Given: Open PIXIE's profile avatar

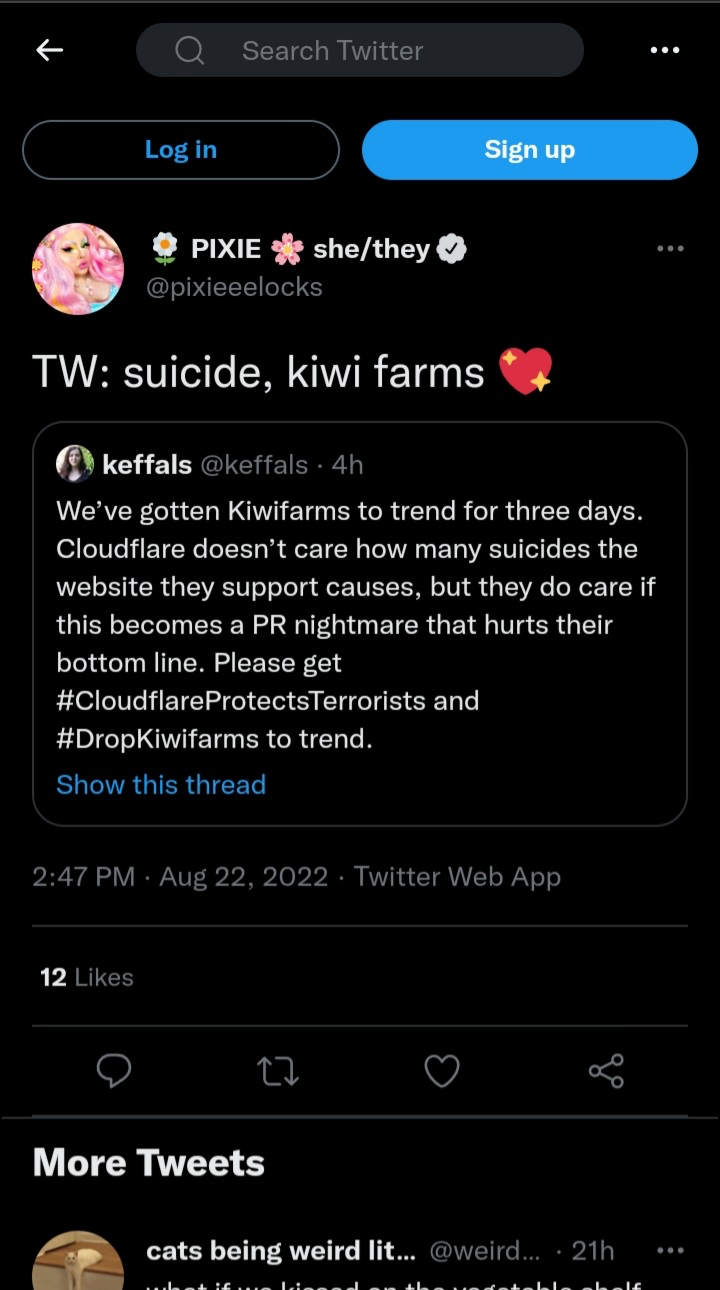Looking at the screenshot, I should [x=78, y=269].
